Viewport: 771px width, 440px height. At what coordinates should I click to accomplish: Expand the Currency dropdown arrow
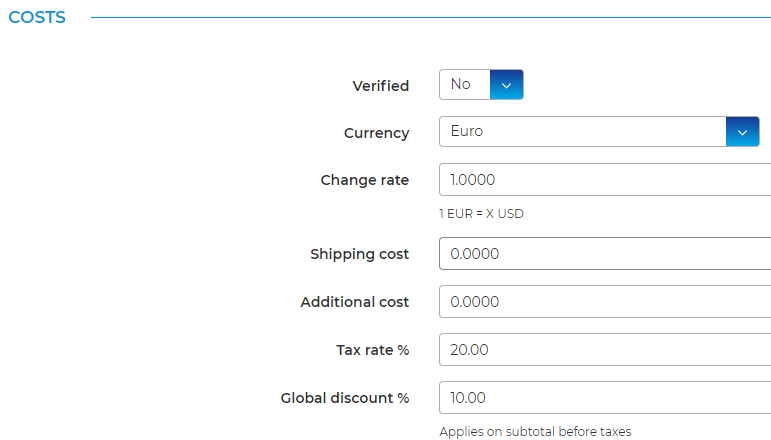[742, 132]
